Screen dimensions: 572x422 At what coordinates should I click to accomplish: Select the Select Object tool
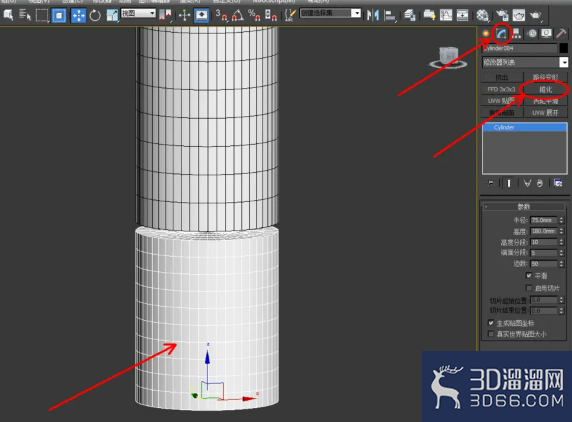tap(8, 15)
